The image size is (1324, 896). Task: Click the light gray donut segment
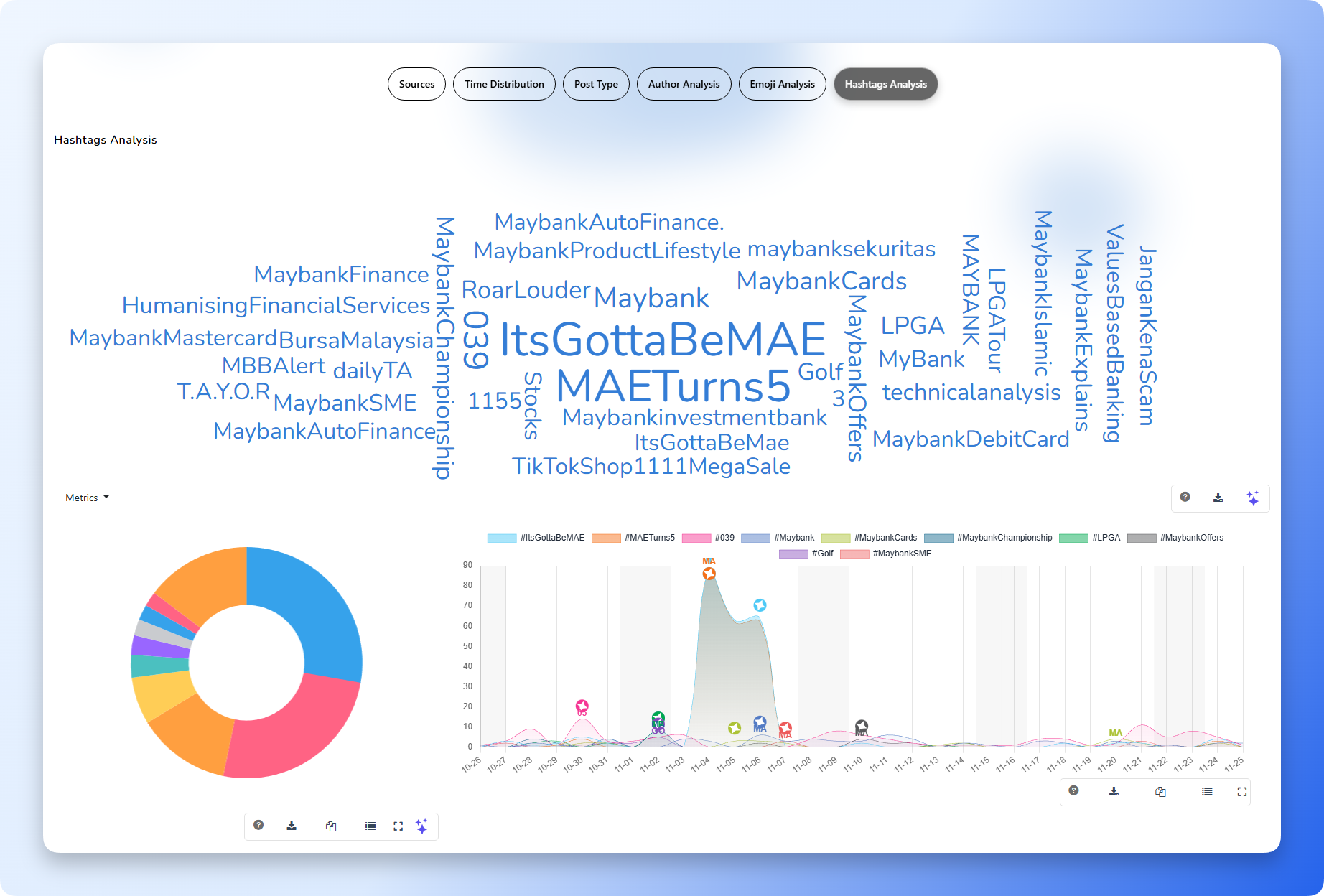[162, 631]
